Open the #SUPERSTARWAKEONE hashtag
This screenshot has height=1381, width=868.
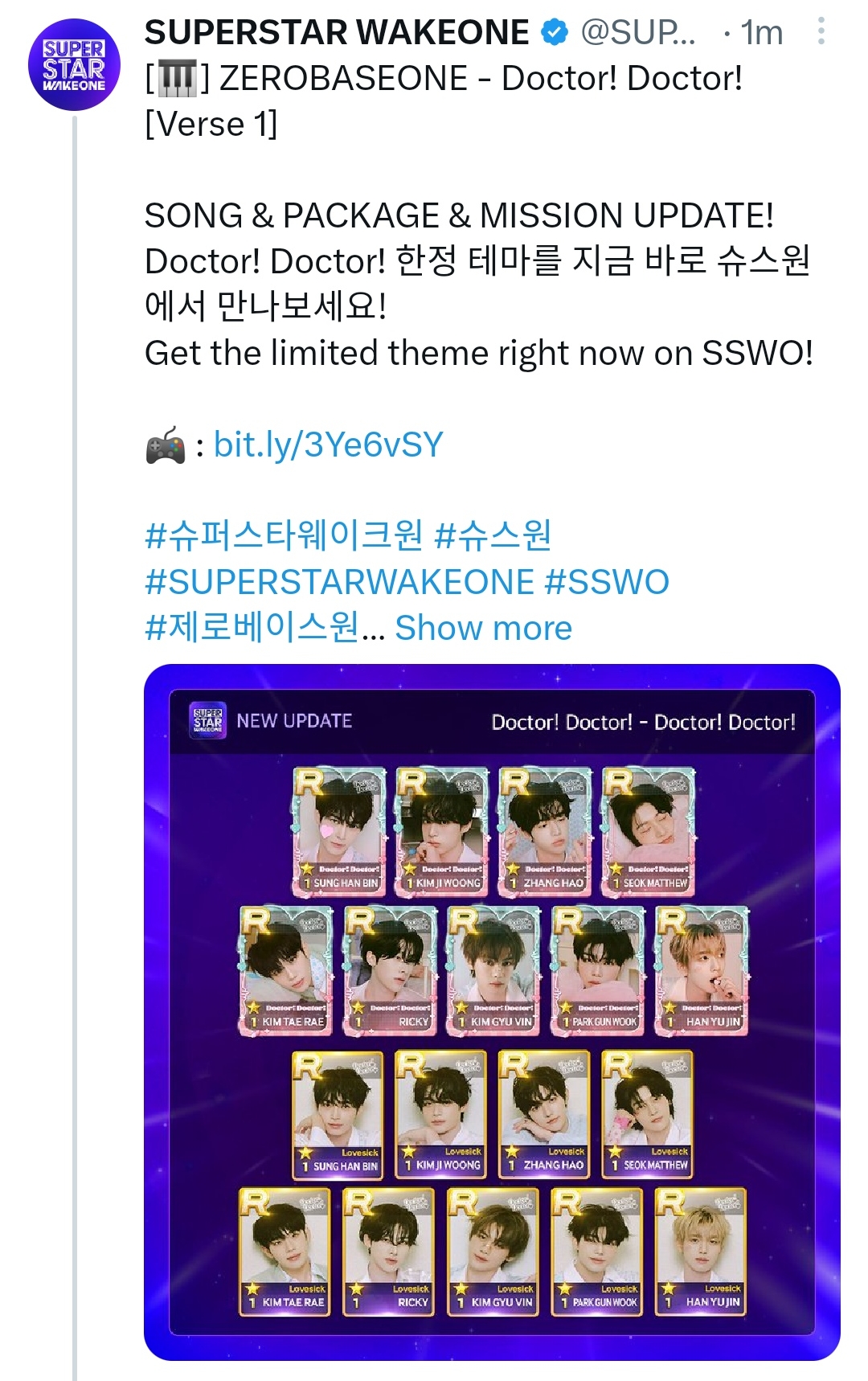[339, 582]
